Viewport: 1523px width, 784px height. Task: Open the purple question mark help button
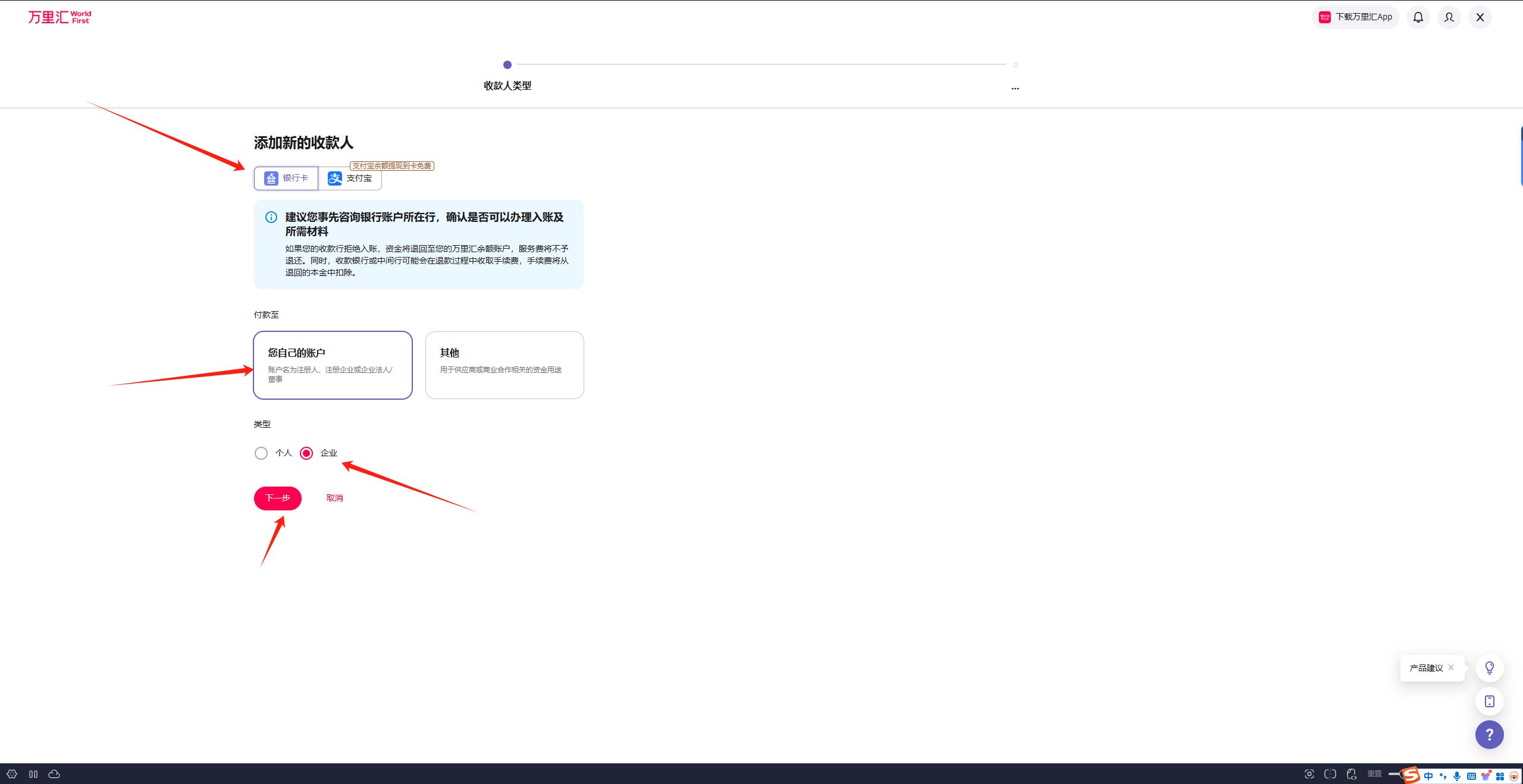pyautogui.click(x=1490, y=735)
